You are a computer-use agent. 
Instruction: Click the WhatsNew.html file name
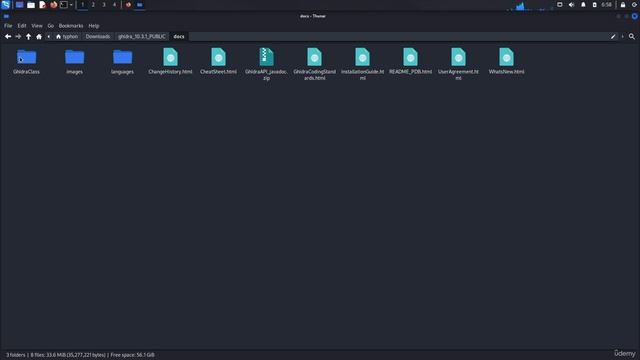tap(506, 72)
